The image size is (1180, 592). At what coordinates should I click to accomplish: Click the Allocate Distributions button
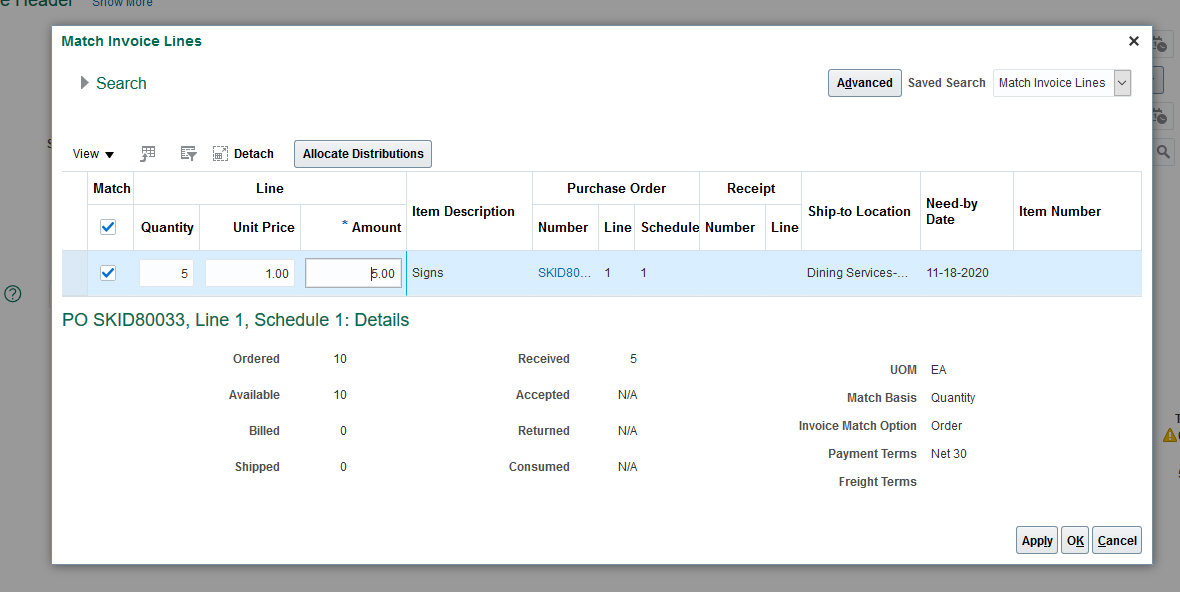pyautogui.click(x=363, y=153)
